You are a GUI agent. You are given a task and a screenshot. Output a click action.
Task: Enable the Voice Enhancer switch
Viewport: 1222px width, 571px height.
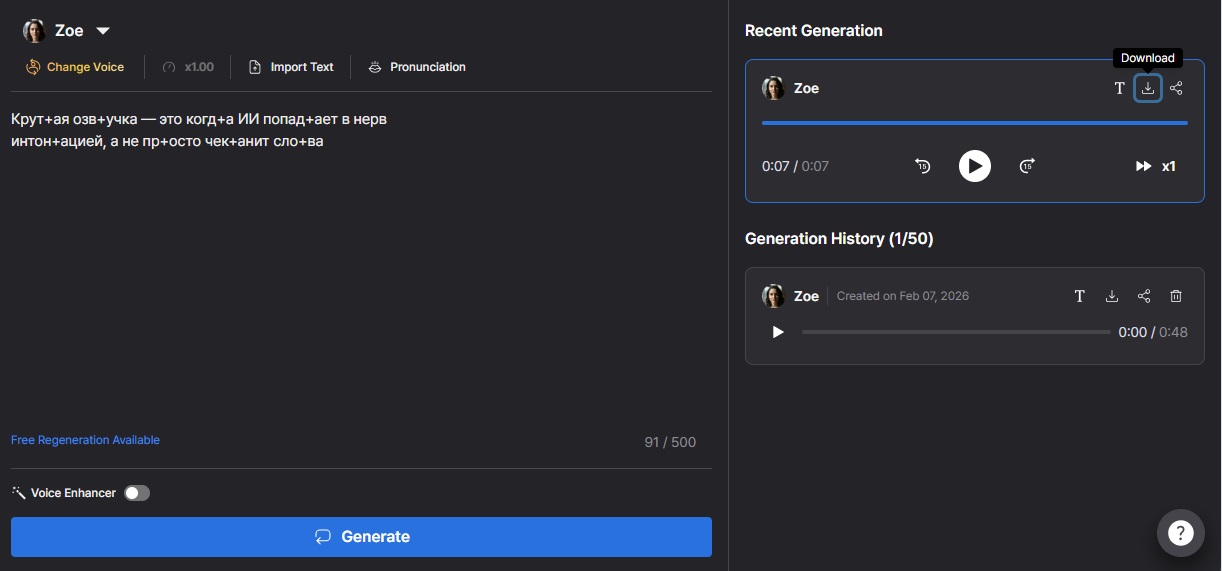[x=137, y=493]
